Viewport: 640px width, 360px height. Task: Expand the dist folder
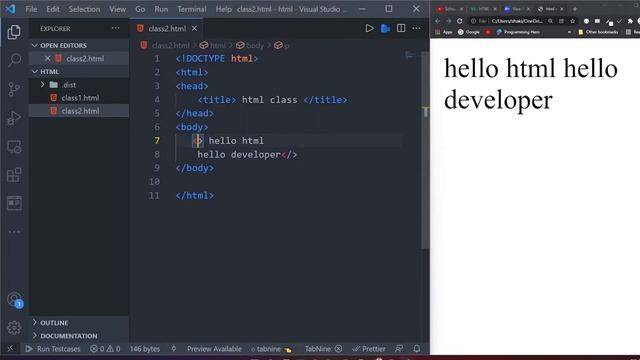42,84
